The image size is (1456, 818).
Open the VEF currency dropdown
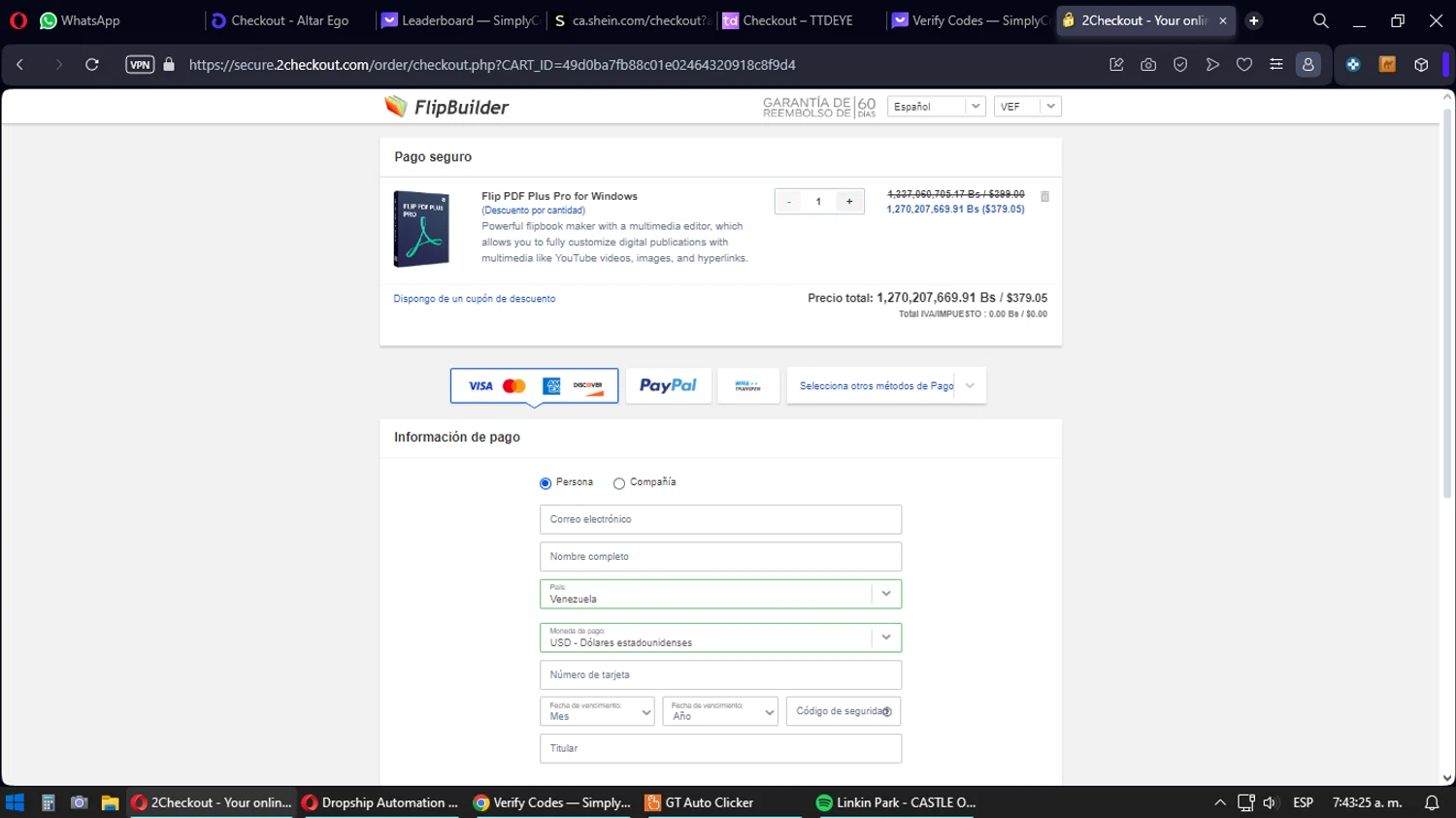(x=1027, y=107)
